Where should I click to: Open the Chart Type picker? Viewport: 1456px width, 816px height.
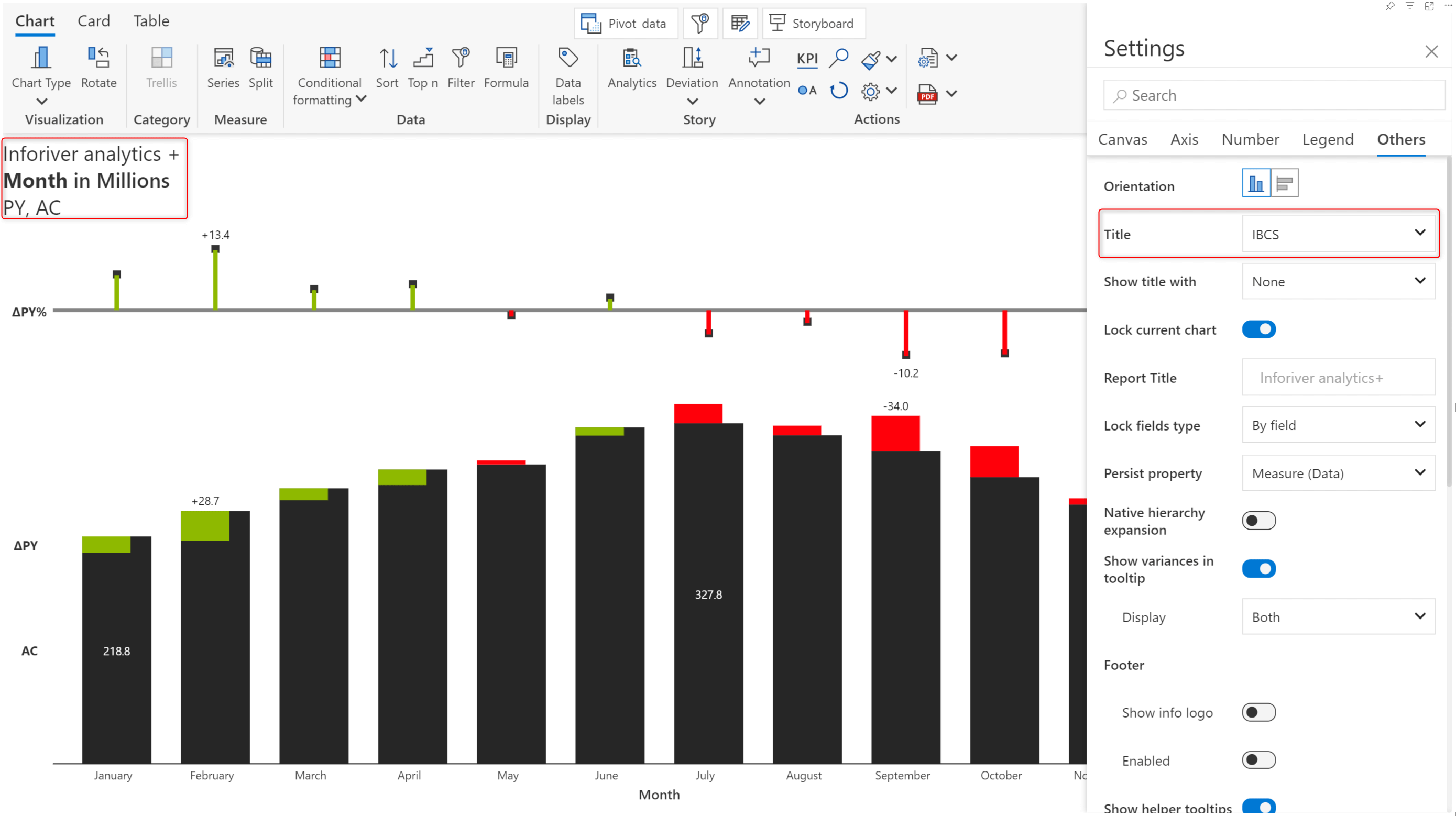[x=41, y=75]
